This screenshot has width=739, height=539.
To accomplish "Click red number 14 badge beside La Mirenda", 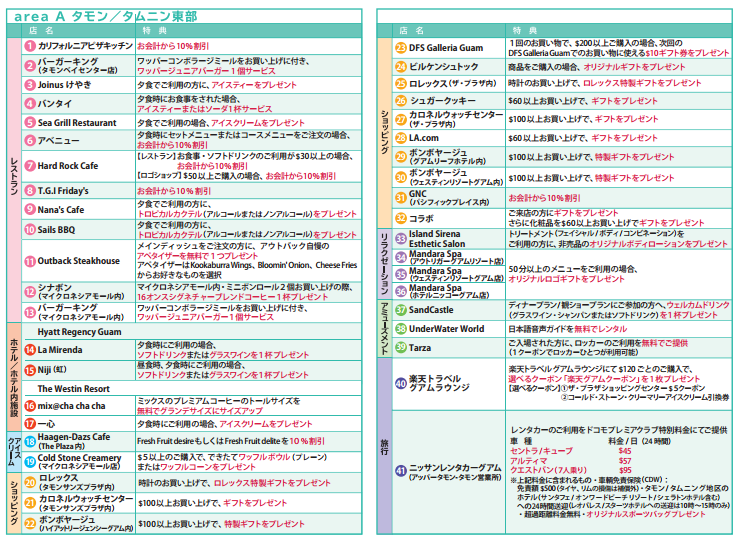I will coord(30,350).
